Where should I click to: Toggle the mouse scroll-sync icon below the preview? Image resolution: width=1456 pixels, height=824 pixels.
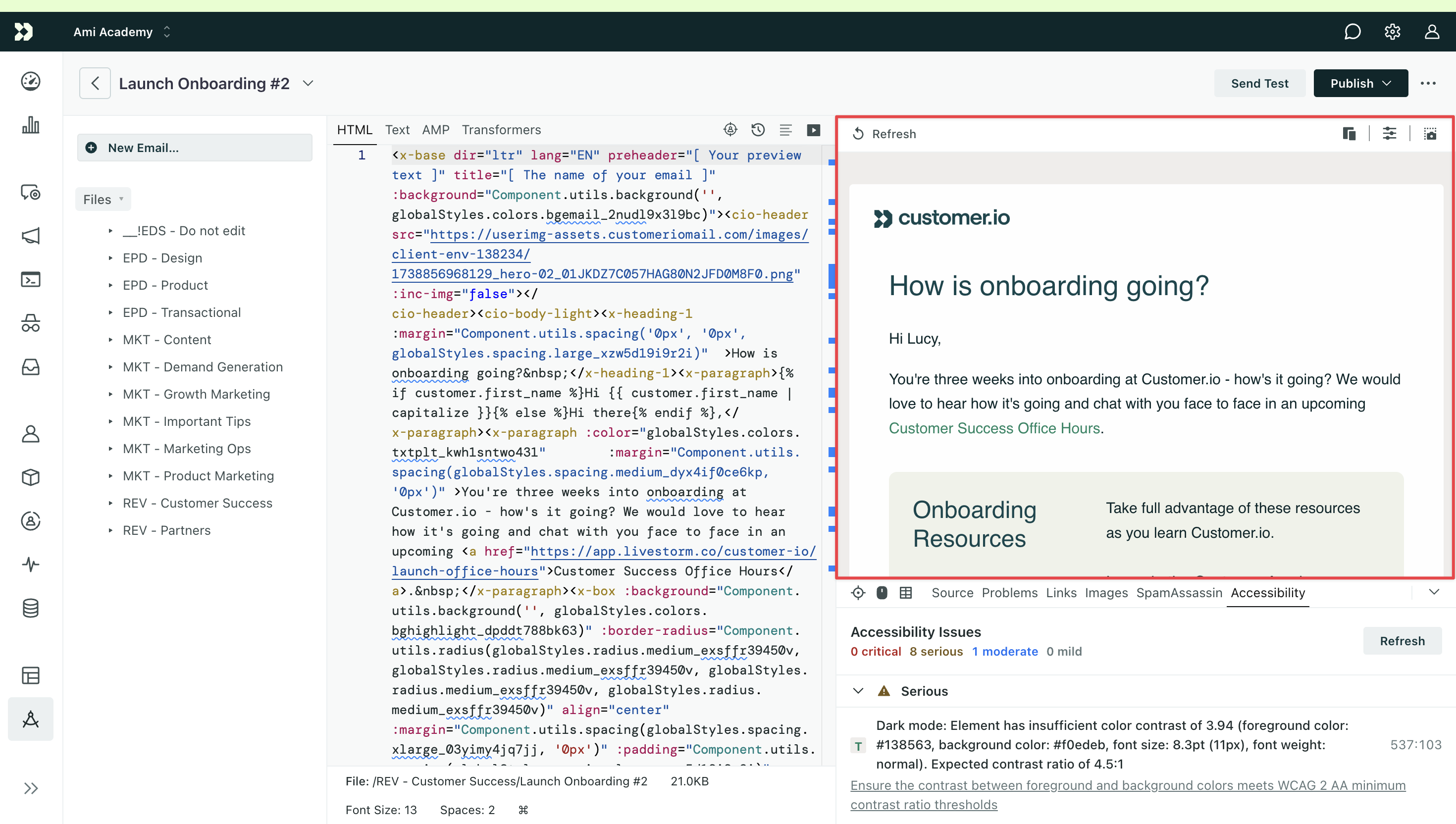click(882, 593)
